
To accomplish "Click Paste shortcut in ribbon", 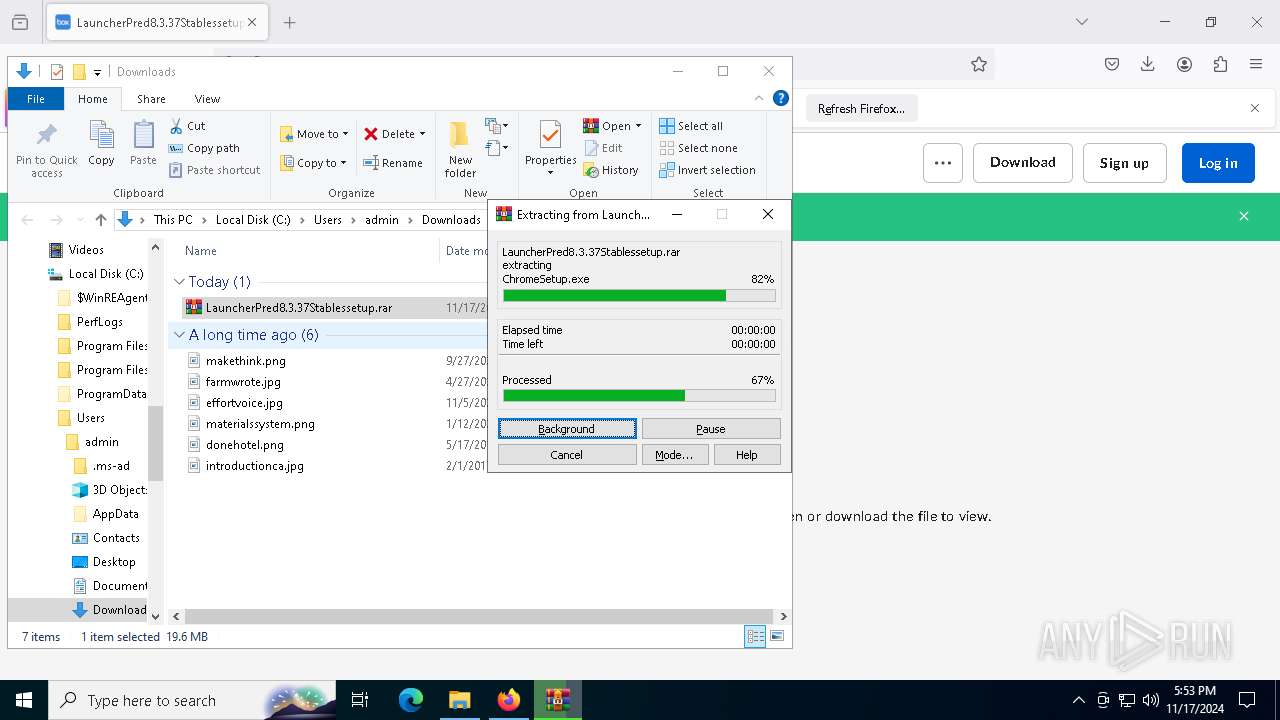I will click(x=215, y=170).
